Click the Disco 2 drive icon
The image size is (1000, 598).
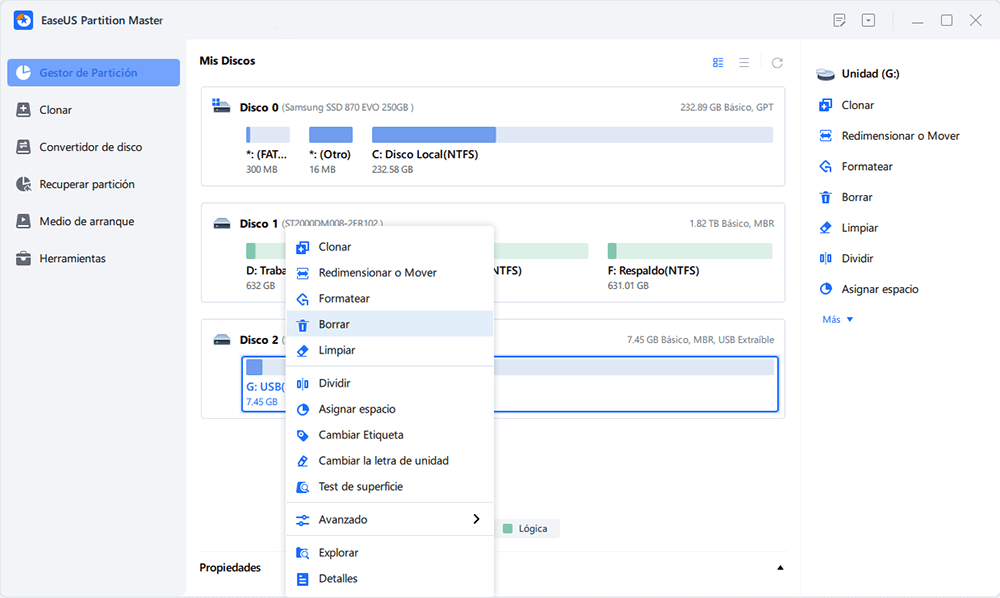point(221,340)
